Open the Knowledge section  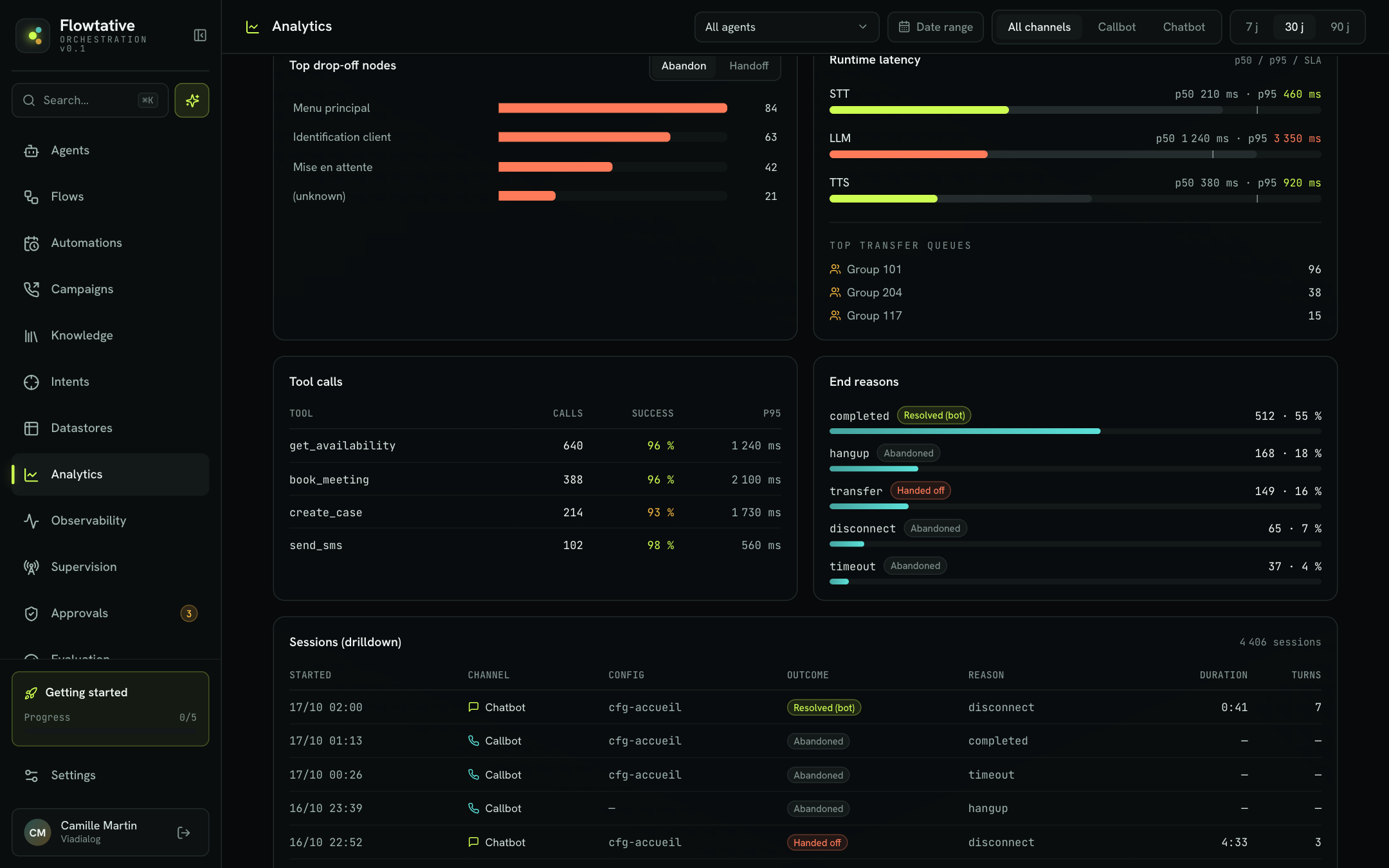[110, 336]
